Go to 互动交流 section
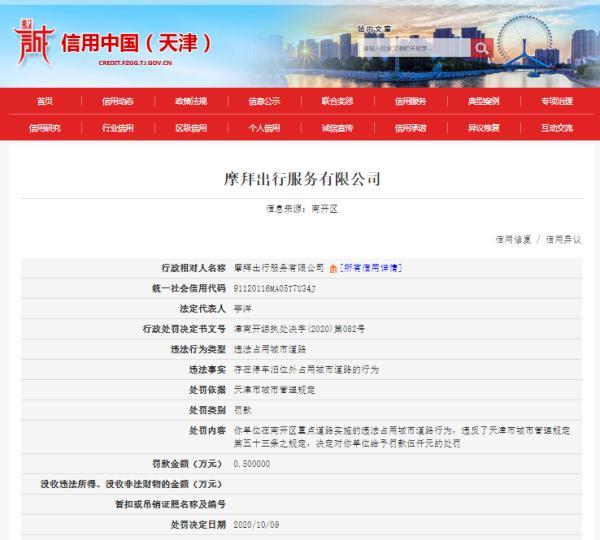Image resolution: width=600 pixels, height=540 pixels. click(x=556, y=128)
